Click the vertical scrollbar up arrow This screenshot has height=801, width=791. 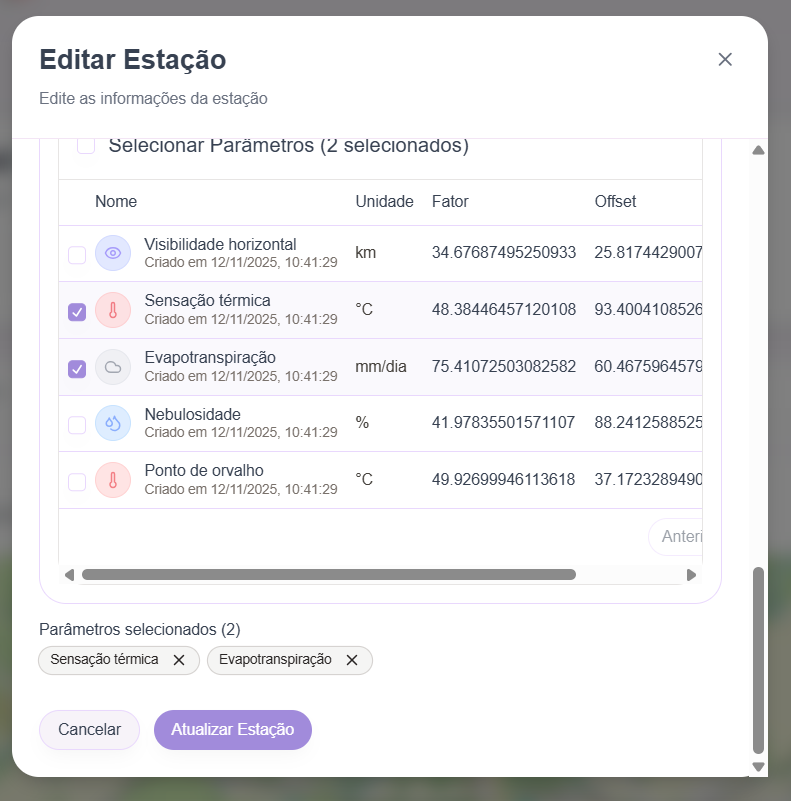(x=758, y=151)
